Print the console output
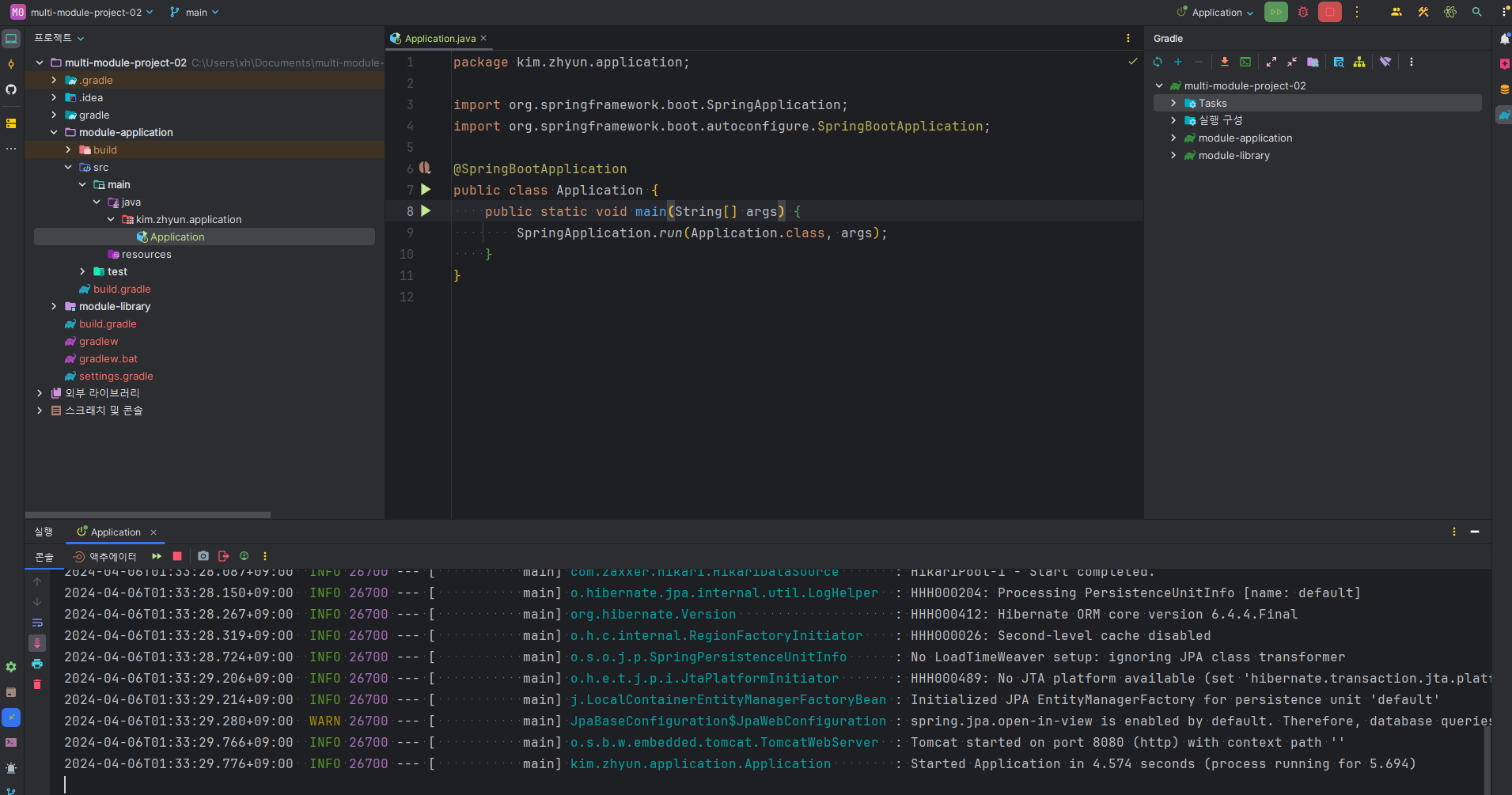1512x795 pixels. point(37,664)
